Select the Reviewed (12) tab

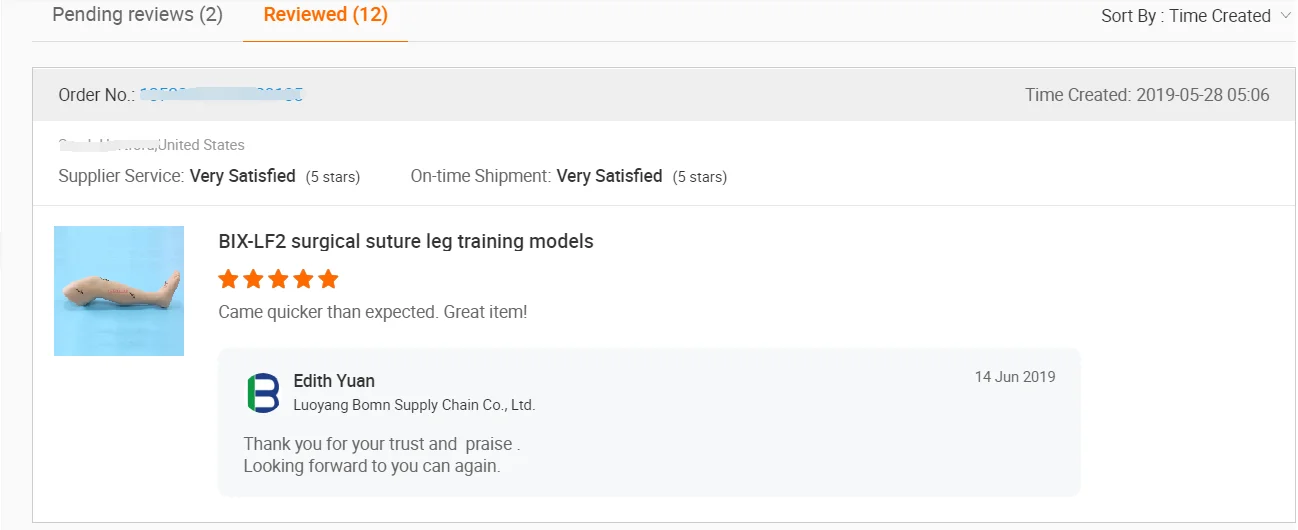pyautogui.click(x=325, y=16)
